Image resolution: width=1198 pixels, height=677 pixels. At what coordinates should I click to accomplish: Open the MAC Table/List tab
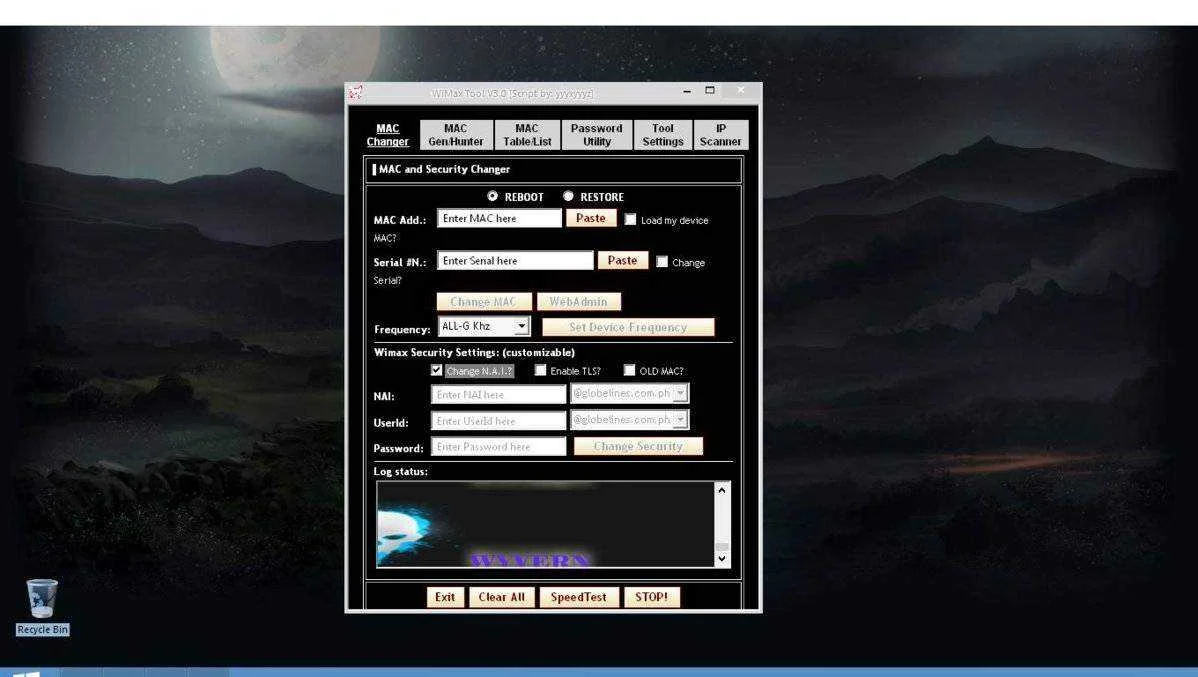coord(527,134)
